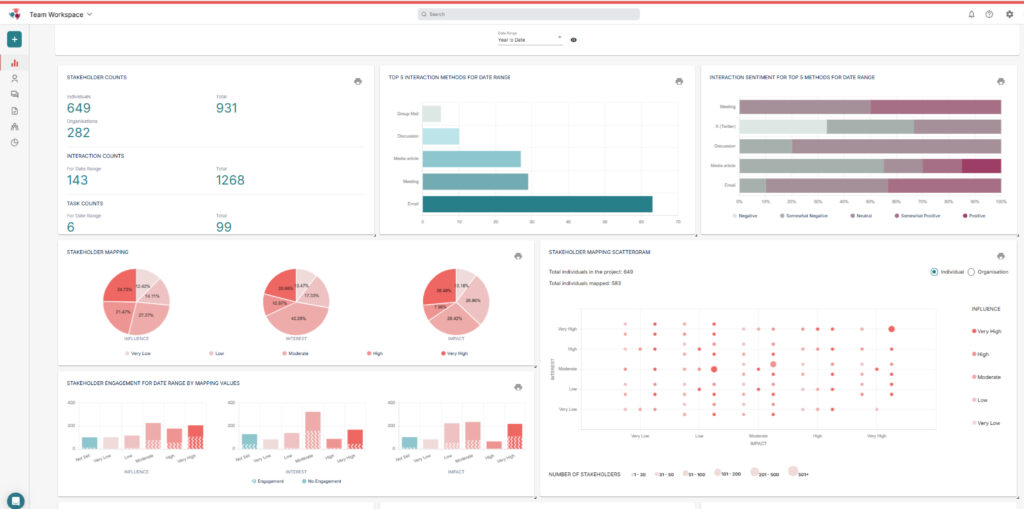Toggle High legend under pie charts

click(374, 353)
